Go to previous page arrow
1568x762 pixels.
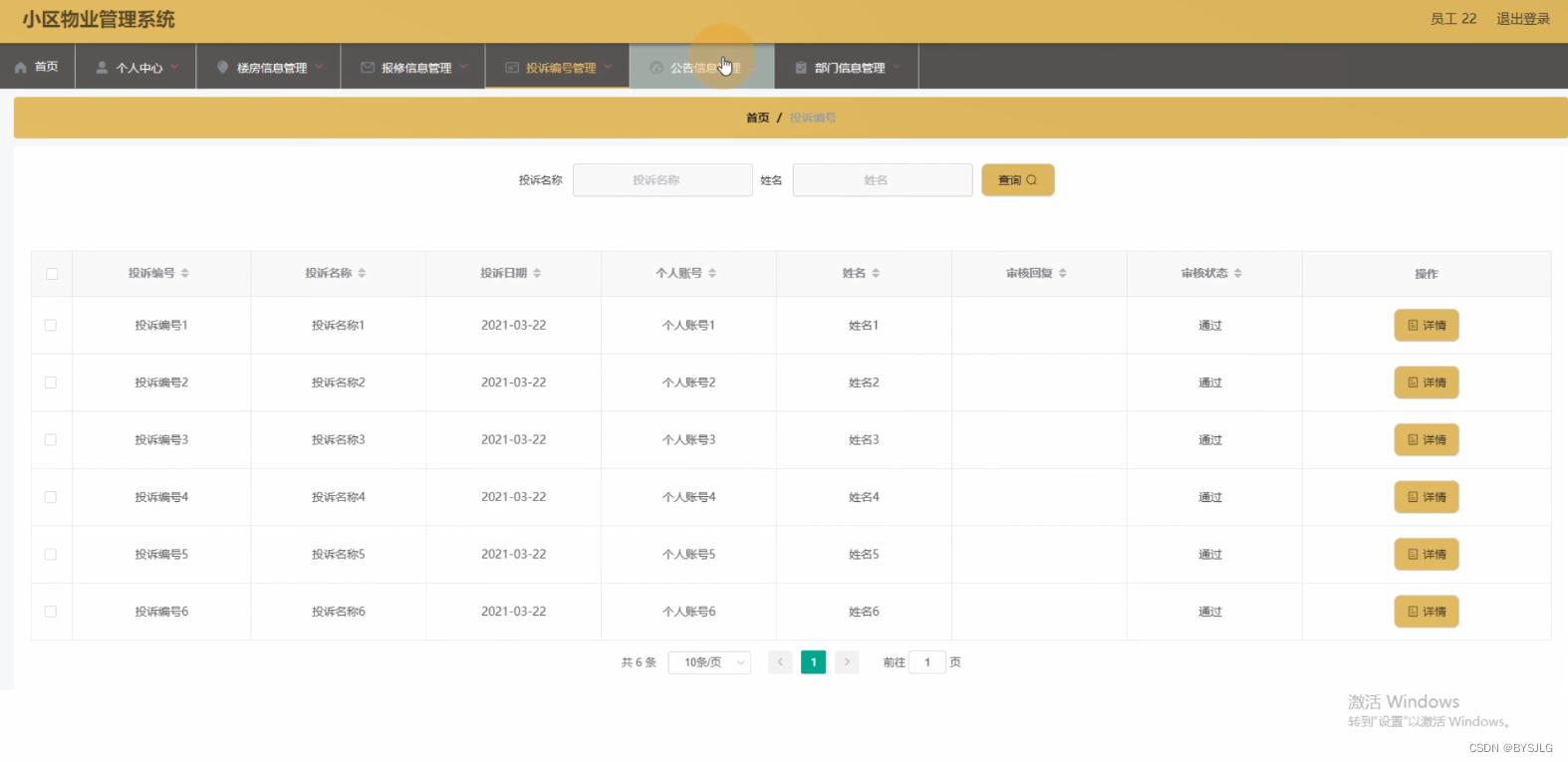(780, 661)
